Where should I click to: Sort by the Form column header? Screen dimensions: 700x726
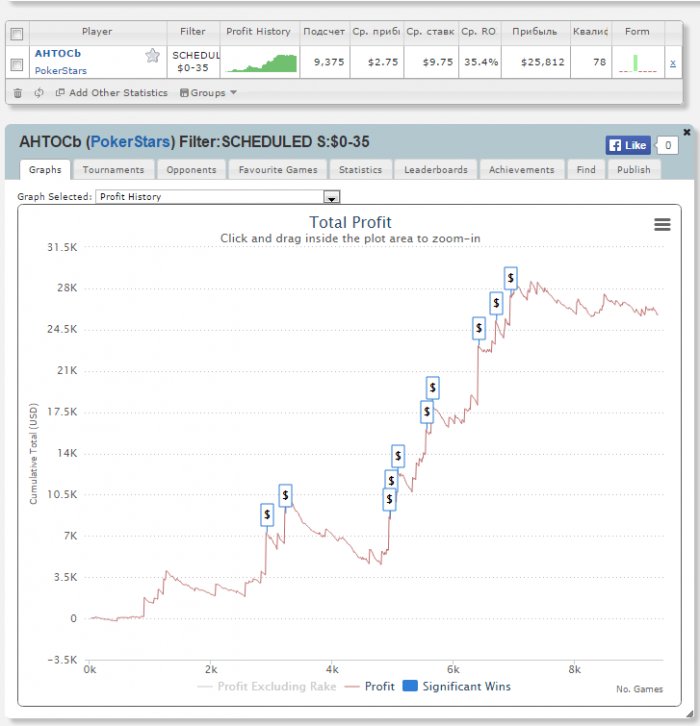[x=637, y=31]
